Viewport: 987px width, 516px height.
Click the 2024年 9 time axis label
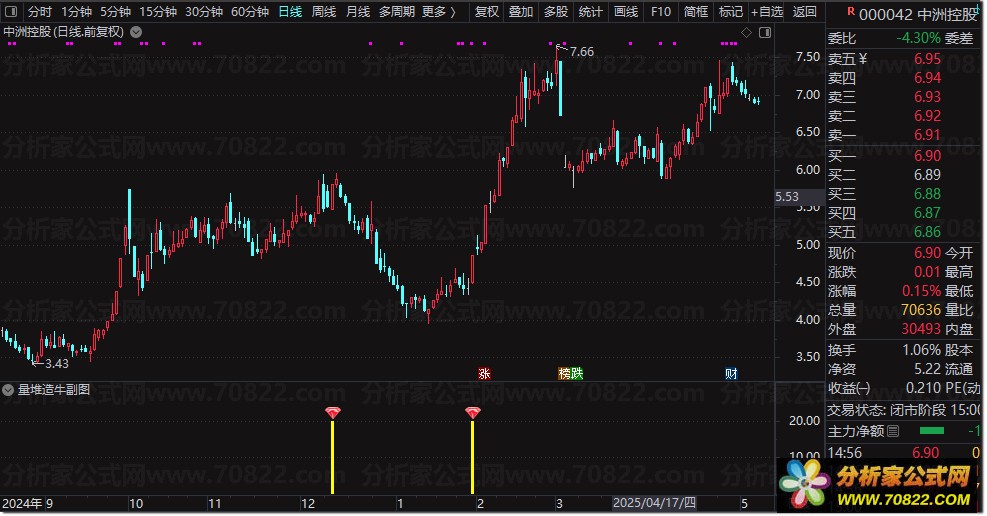pyautogui.click(x=27, y=503)
